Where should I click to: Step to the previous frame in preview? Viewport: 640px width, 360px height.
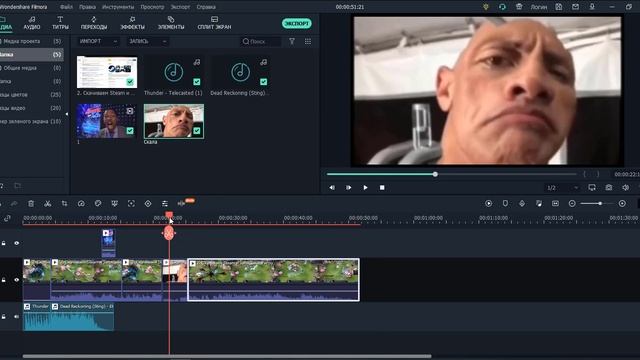coord(332,187)
